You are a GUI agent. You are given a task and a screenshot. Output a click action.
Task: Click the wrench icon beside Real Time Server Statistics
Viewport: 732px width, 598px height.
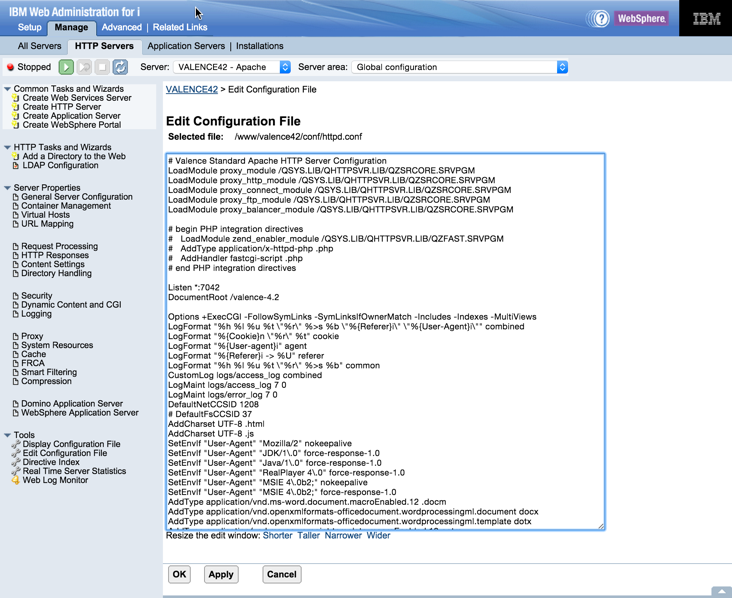tap(16, 471)
